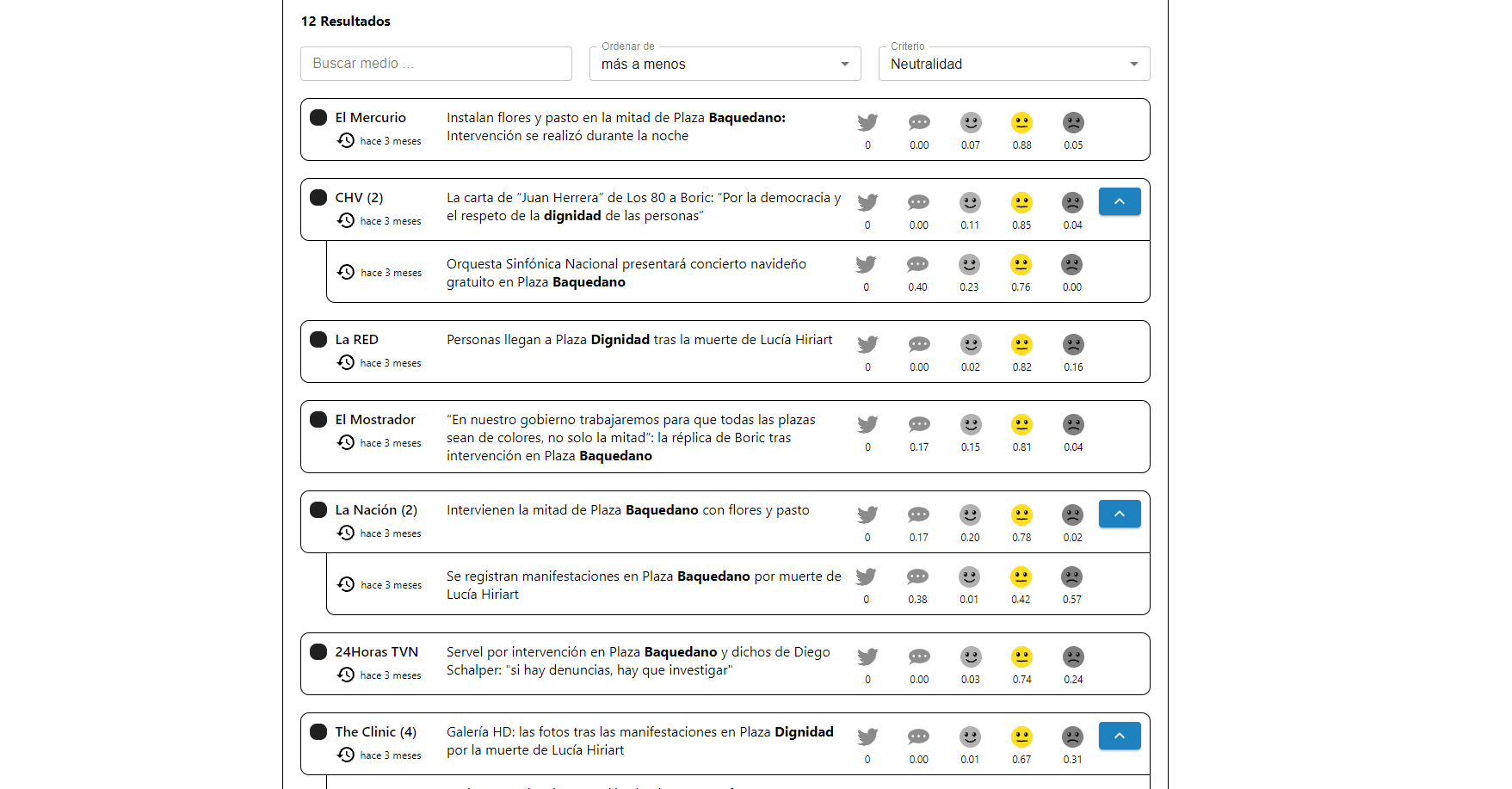Image resolution: width=1512 pixels, height=789 pixels.
Task: Click the black circle beside 24Horas TVN
Action: (x=318, y=652)
